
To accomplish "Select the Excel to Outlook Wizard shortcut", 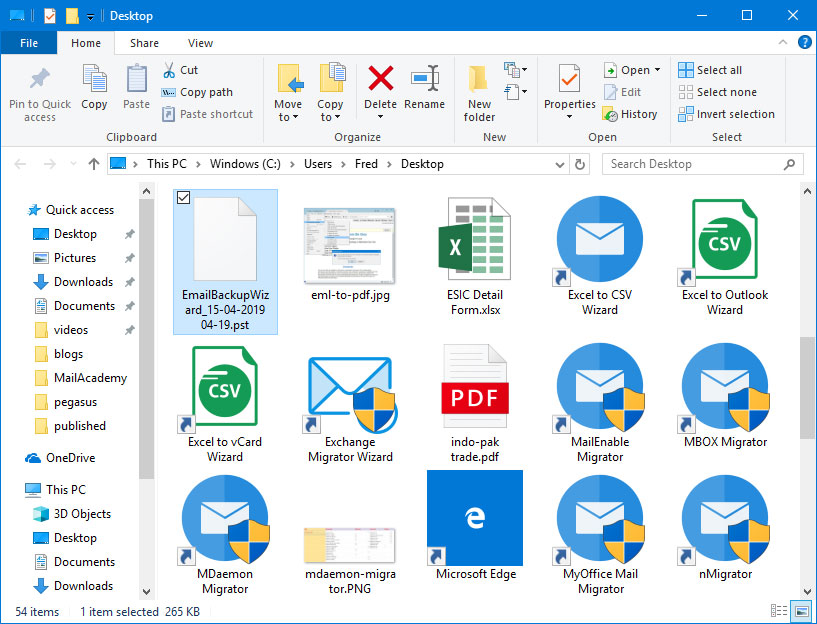I will [725, 255].
